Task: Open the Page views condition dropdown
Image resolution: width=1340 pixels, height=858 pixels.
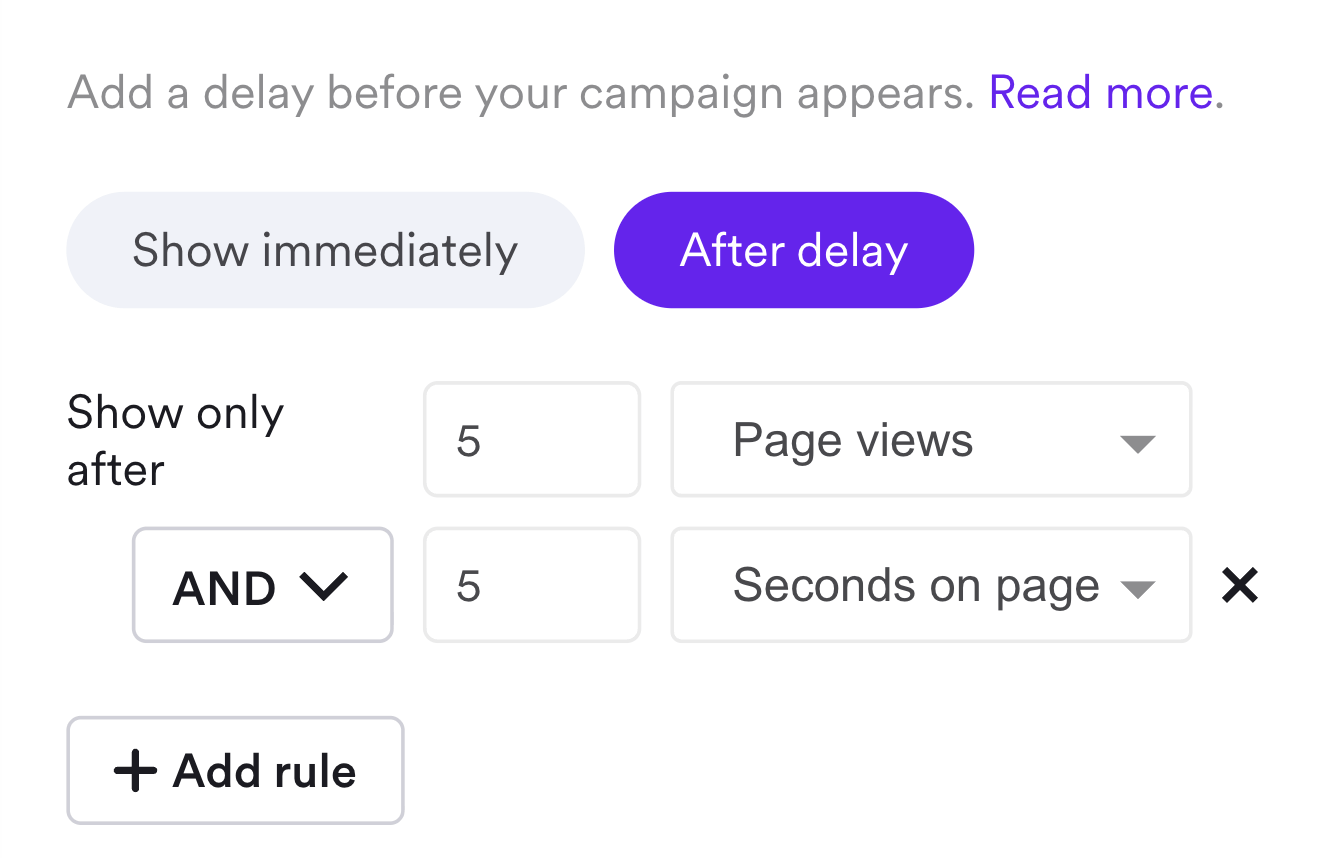Action: coord(930,440)
